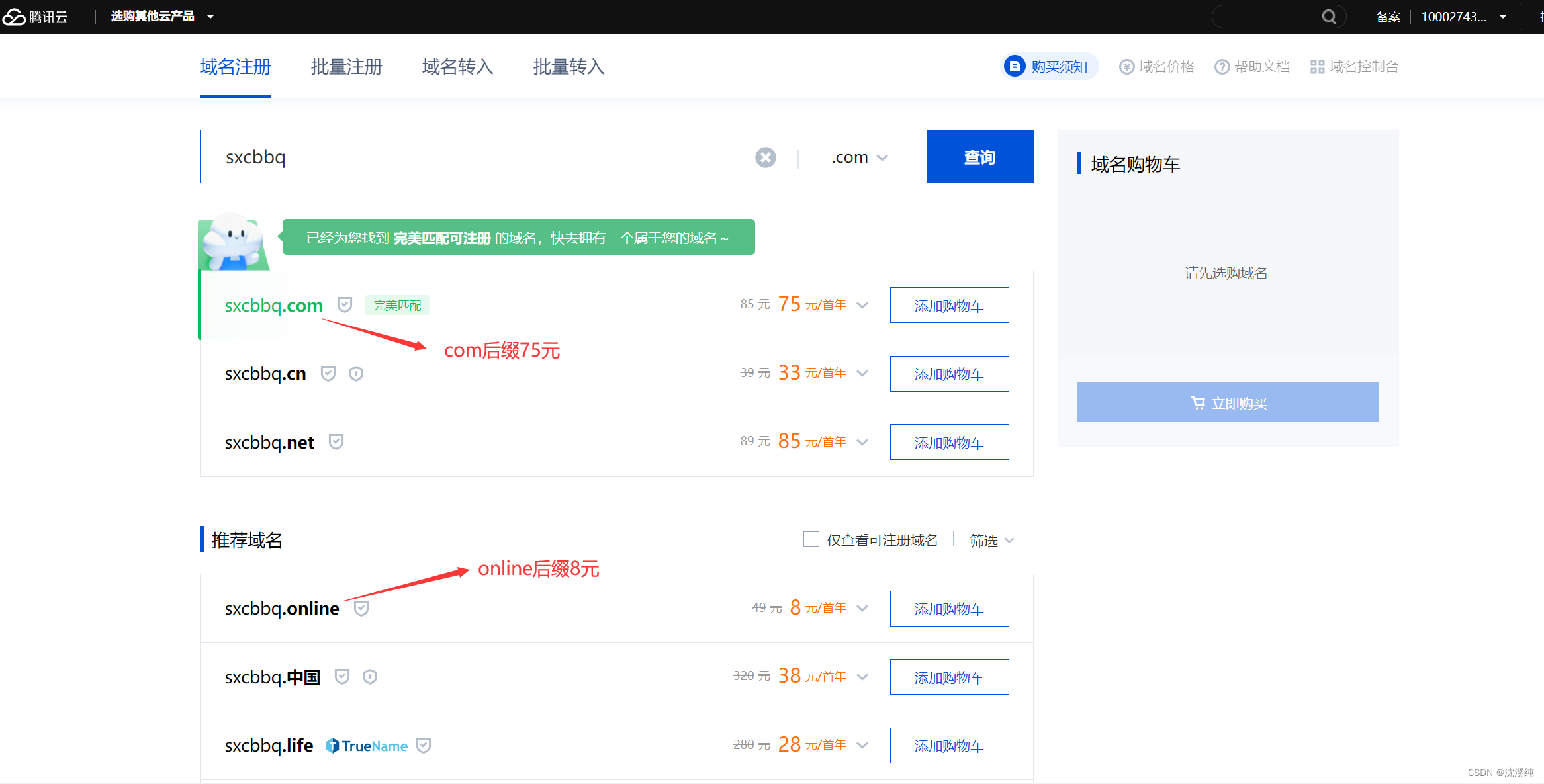Click the TrueName badge next to sxcbbq.life

coord(367,746)
